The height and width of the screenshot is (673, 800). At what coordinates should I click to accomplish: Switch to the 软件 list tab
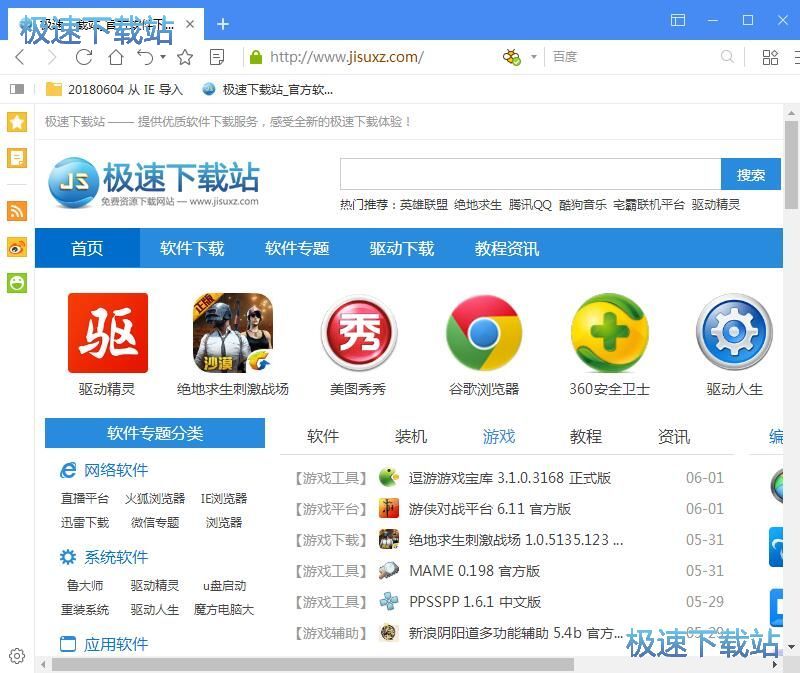pos(323,436)
